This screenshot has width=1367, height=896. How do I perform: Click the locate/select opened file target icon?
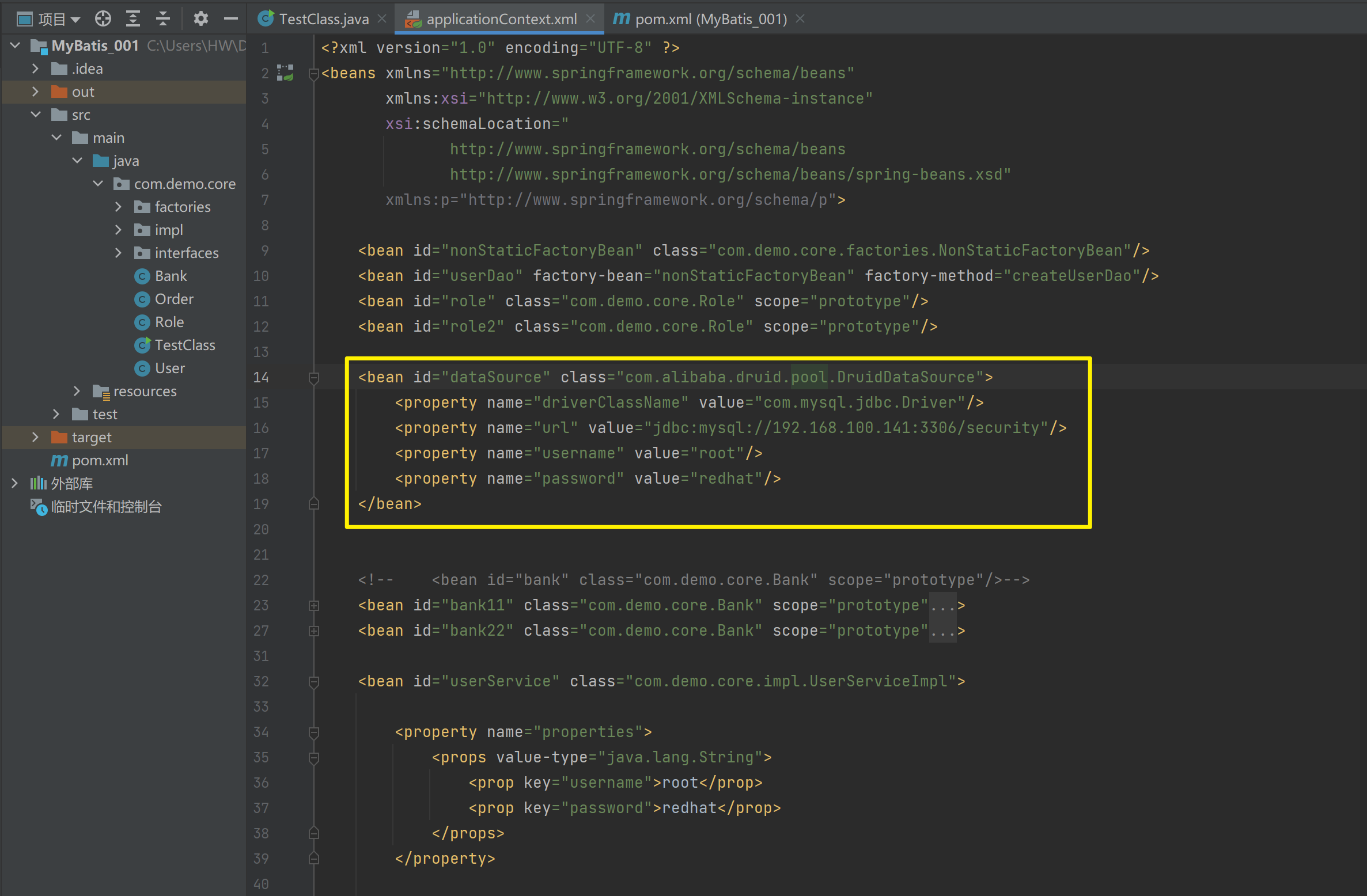click(103, 19)
